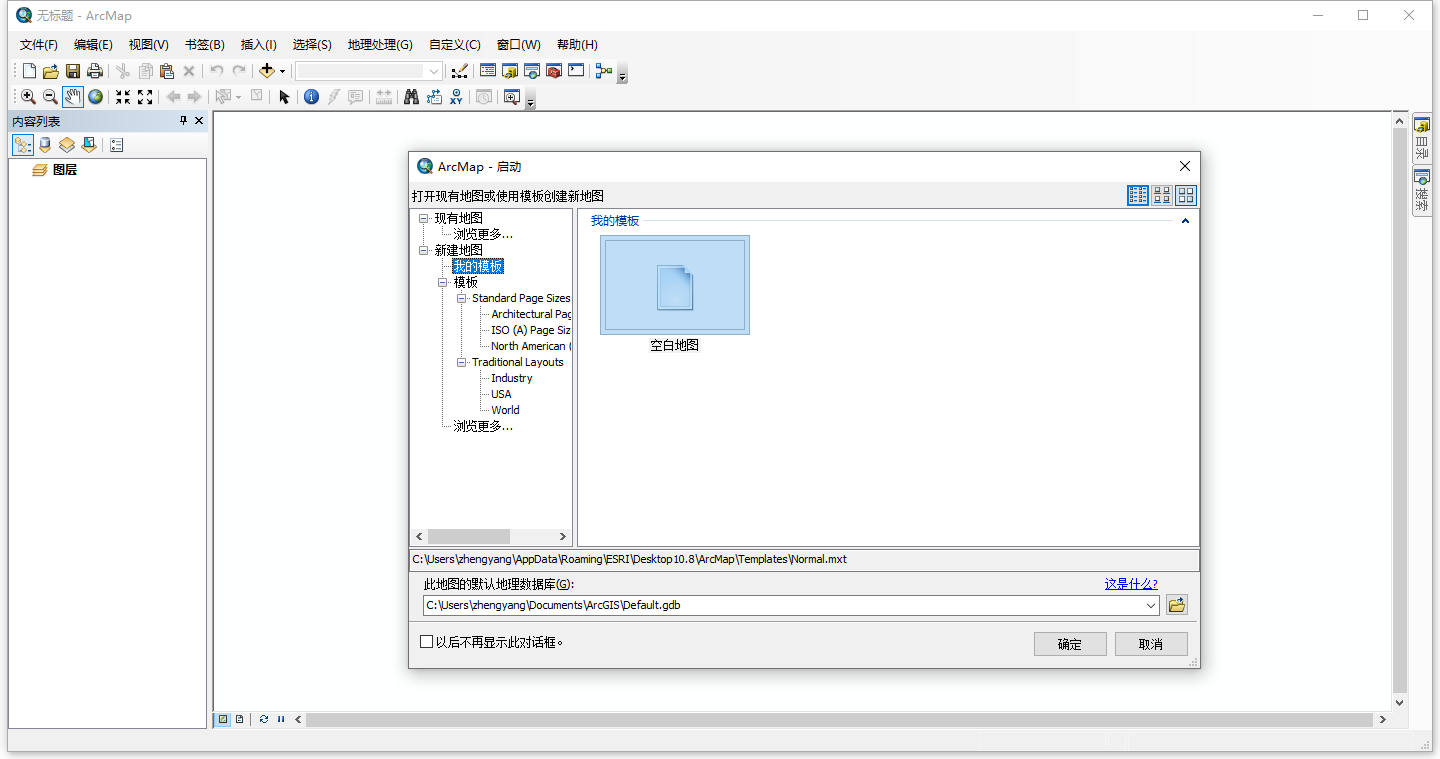Launch the ModelBuilder window icon

[603, 71]
